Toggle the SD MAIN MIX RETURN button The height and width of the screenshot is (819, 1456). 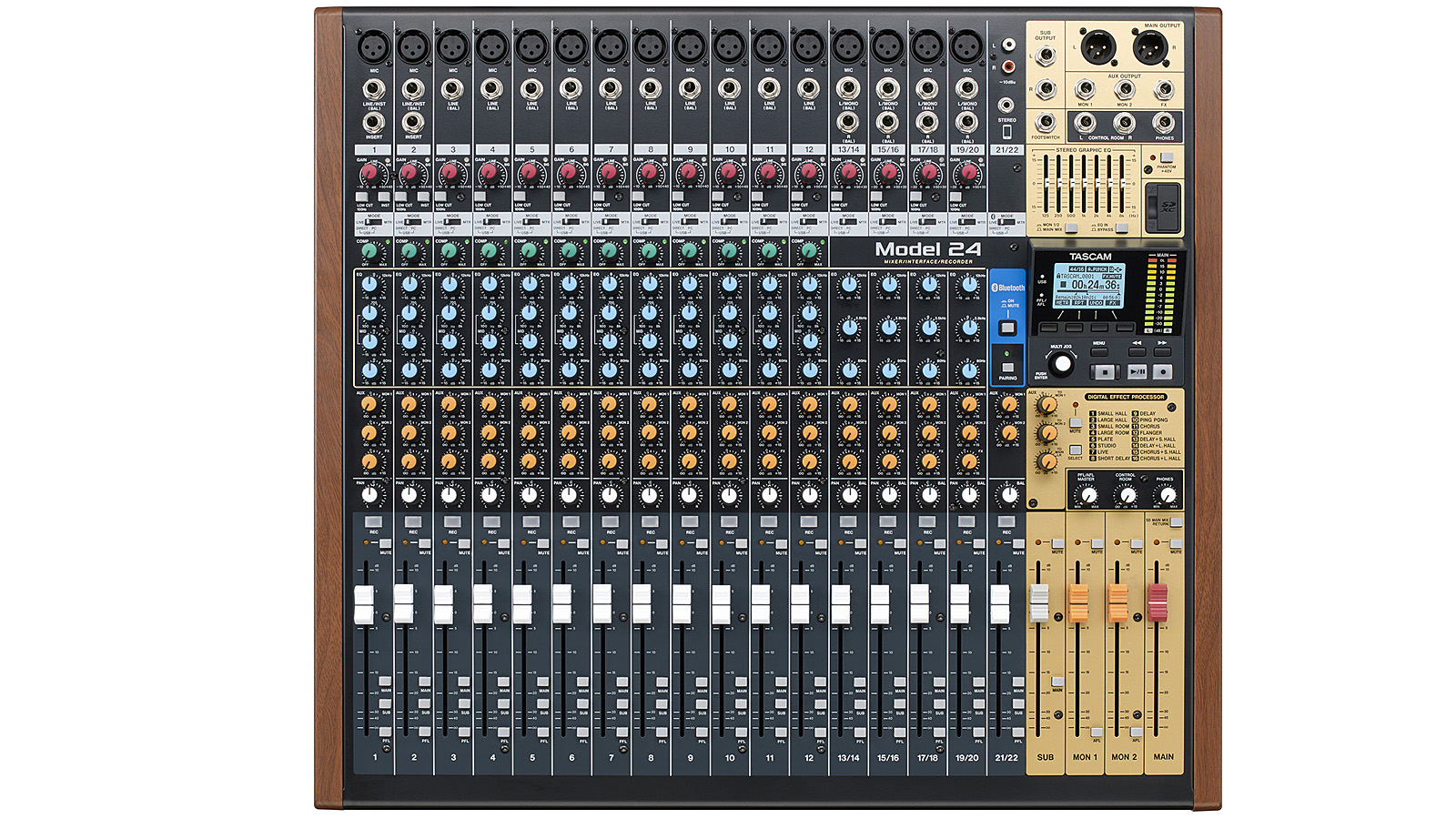1177,522
